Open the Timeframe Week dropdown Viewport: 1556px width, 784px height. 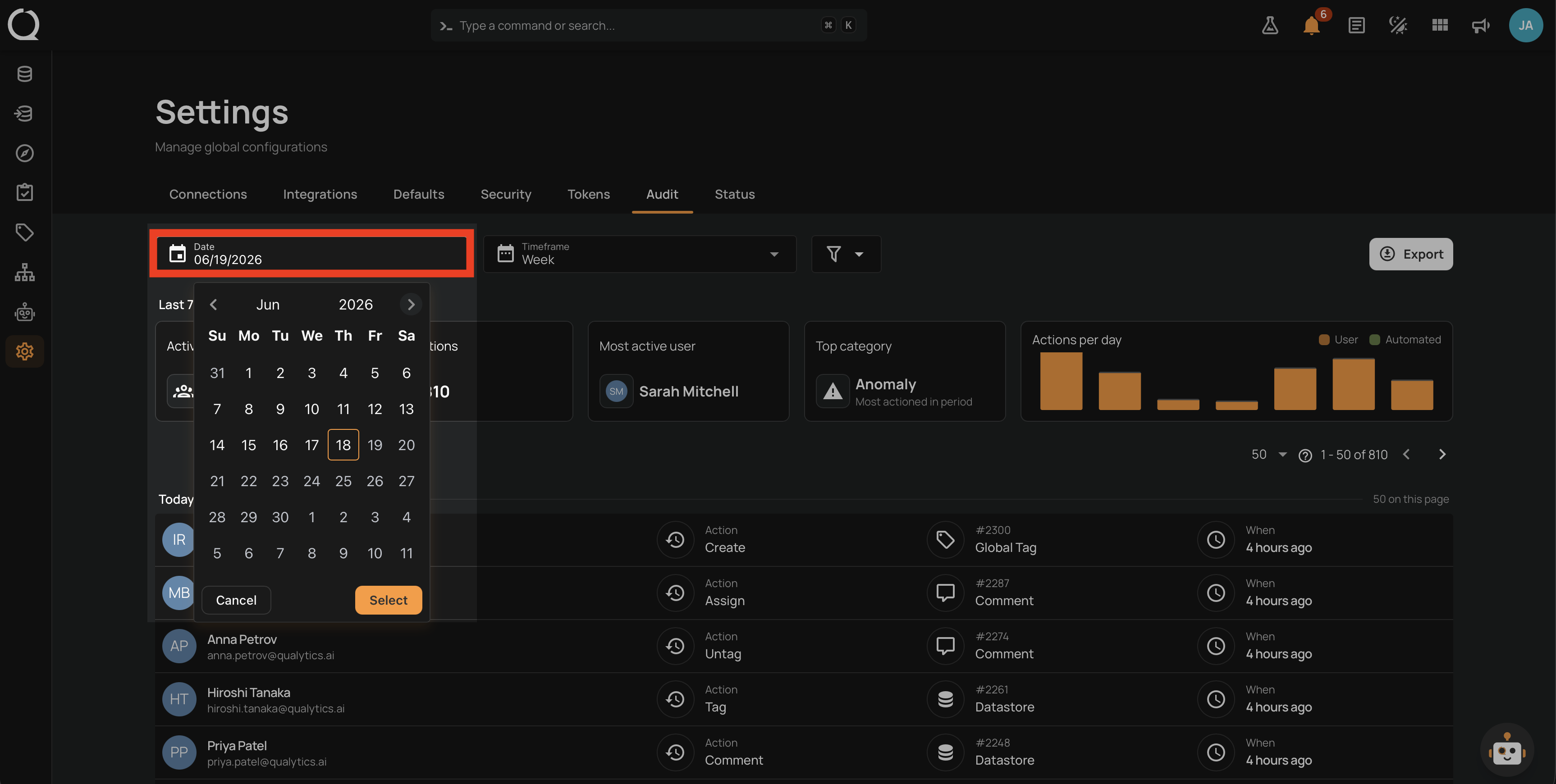coord(640,254)
